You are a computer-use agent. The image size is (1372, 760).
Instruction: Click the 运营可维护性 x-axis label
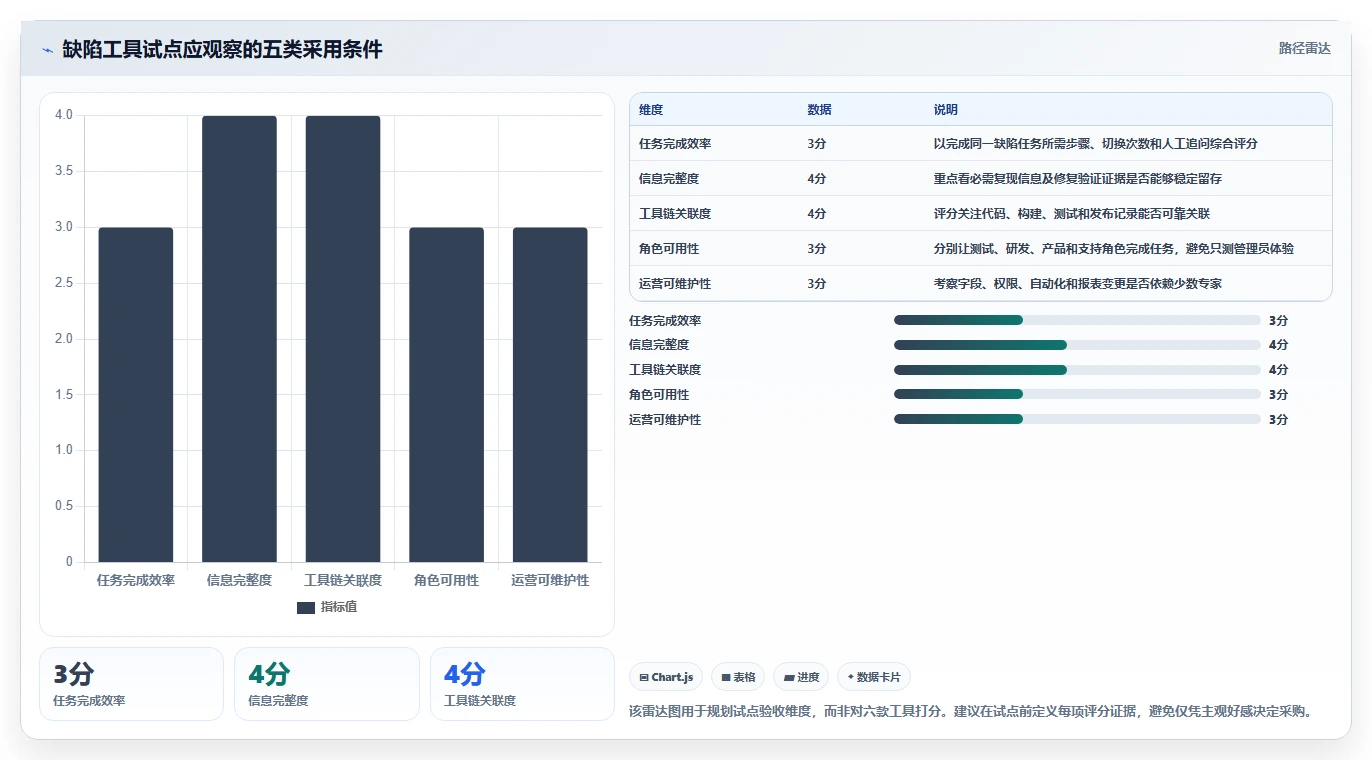[x=550, y=580]
